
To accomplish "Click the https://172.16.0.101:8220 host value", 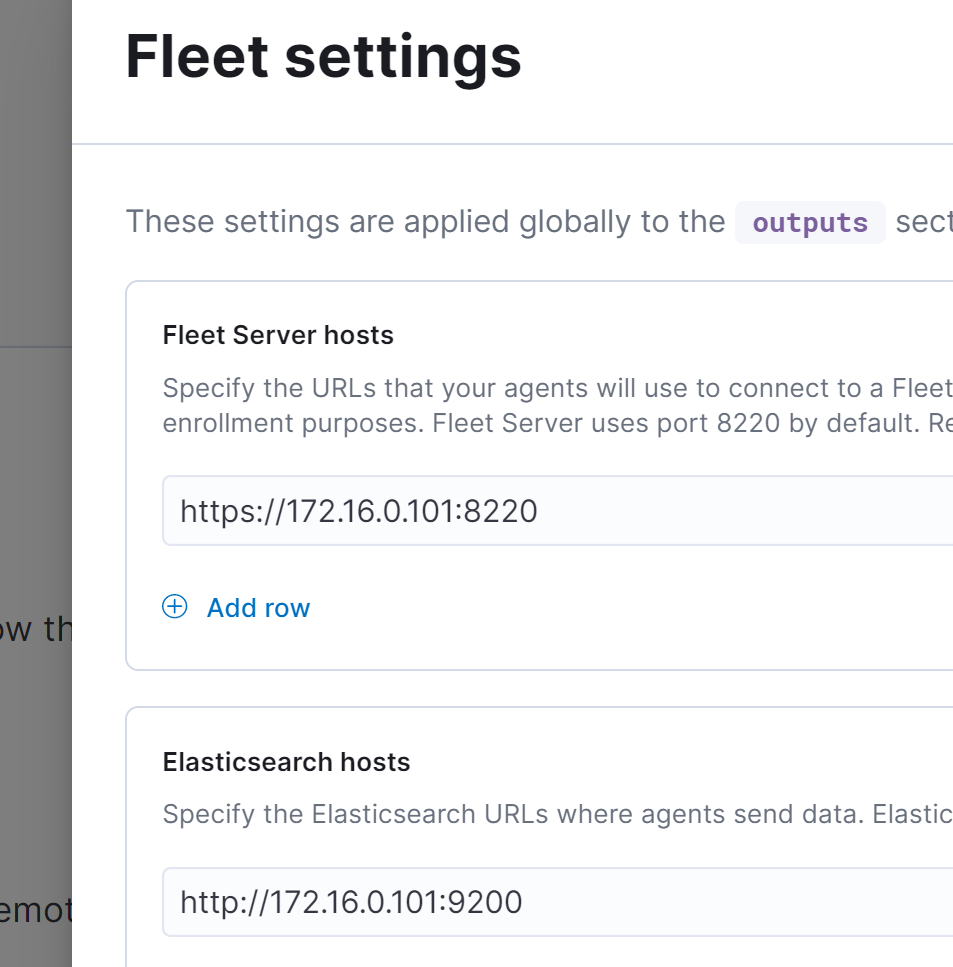I will point(359,511).
